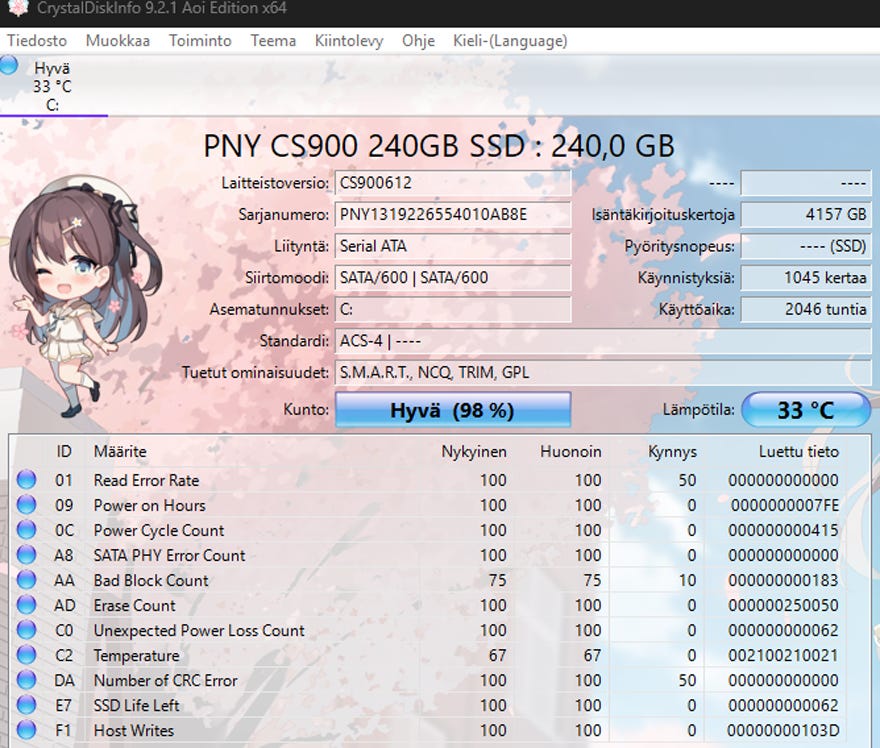
Task: Click the standard field ACS-4
Action: (x=603, y=341)
